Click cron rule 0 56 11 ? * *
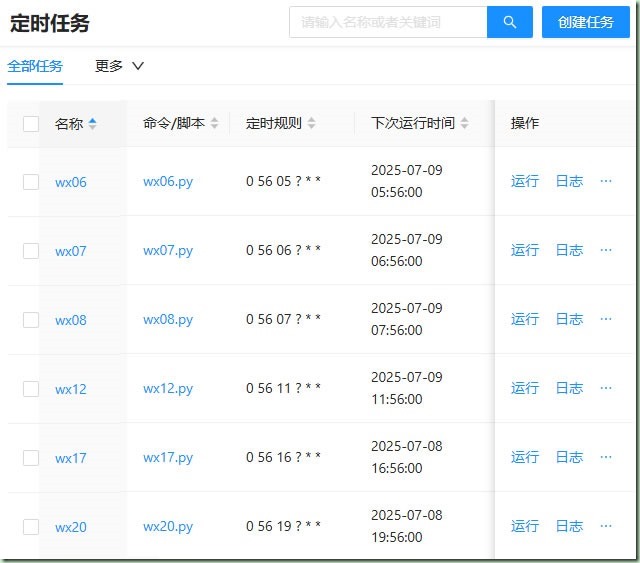The width and height of the screenshot is (640, 563). click(x=283, y=388)
